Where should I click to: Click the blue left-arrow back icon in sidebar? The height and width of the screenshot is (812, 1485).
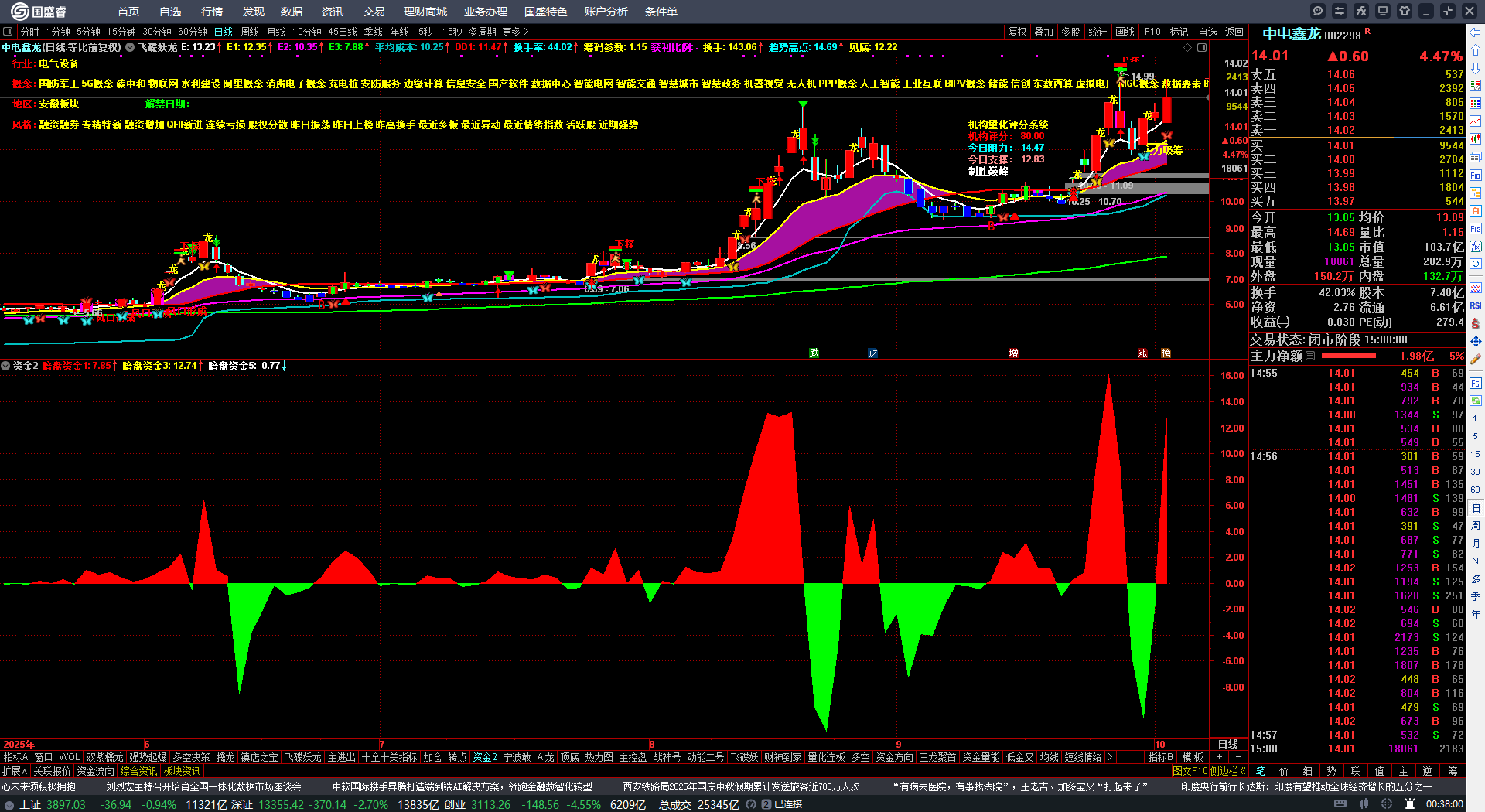click(1476, 32)
